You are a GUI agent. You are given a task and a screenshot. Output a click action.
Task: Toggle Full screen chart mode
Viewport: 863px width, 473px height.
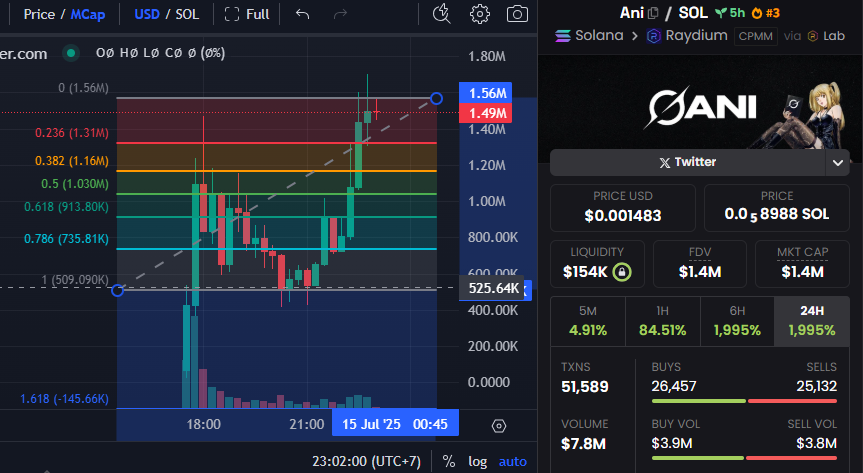247,14
